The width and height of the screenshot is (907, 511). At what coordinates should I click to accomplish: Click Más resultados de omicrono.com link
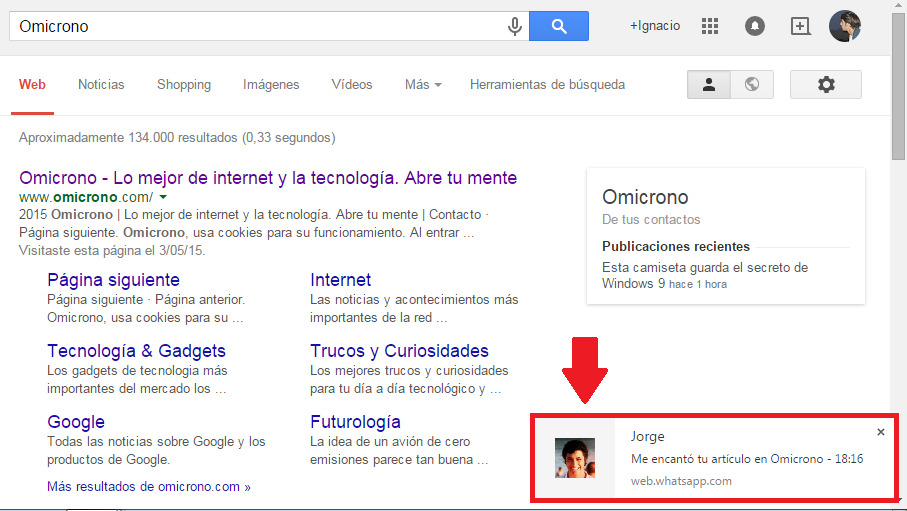(148, 487)
